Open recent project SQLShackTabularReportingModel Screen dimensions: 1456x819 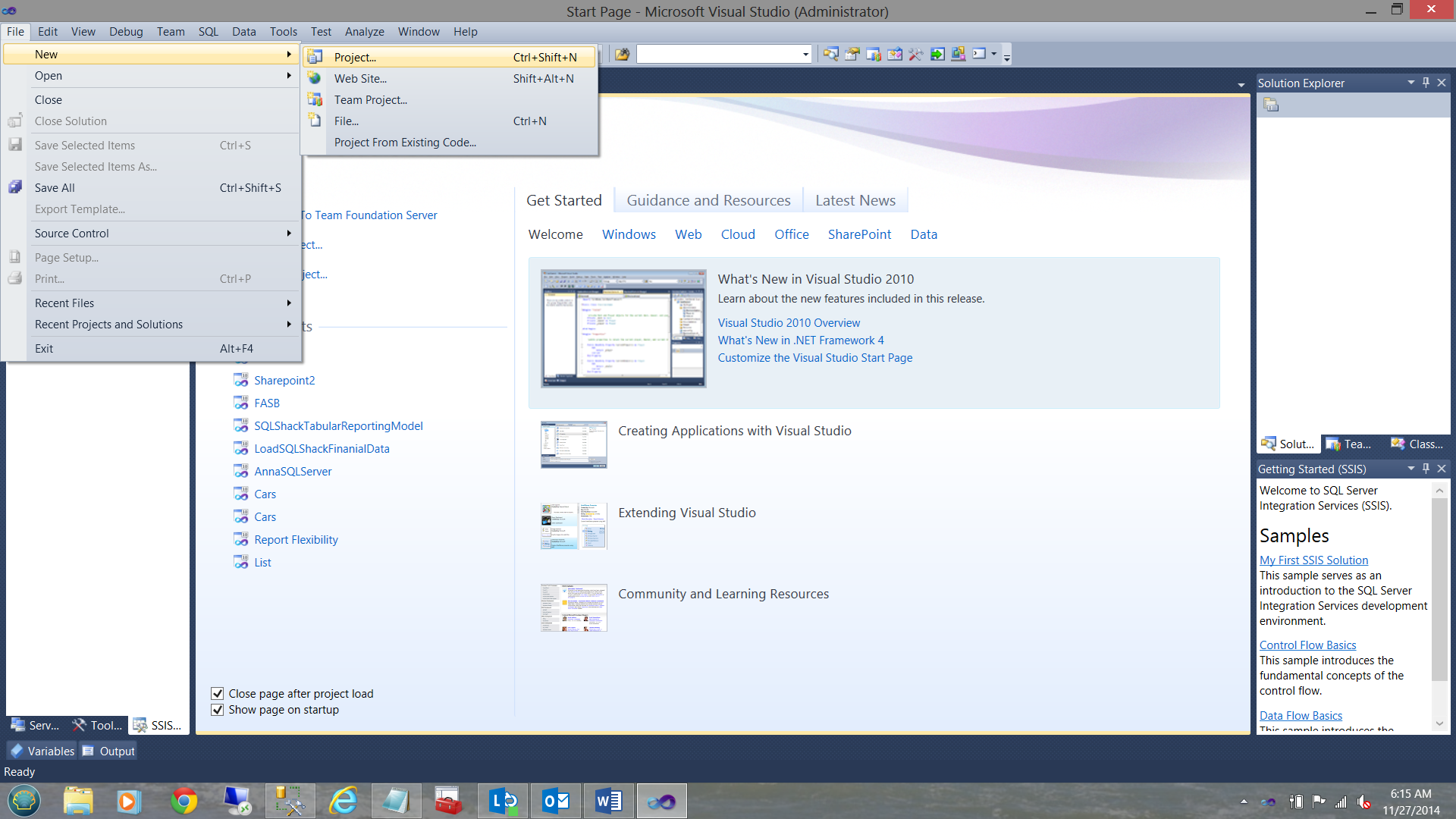pos(338,426)
